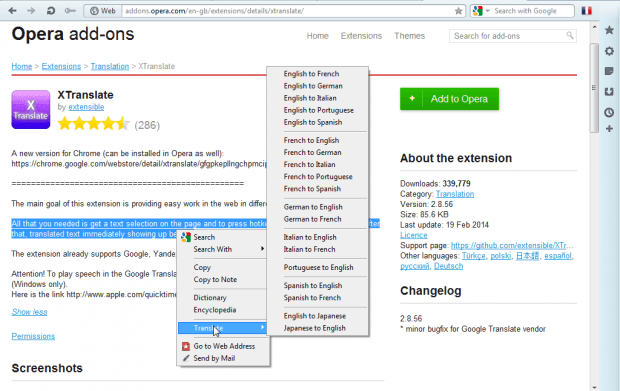
Task: Open the history clock panel in the sidebar
Action: point(609,112)
